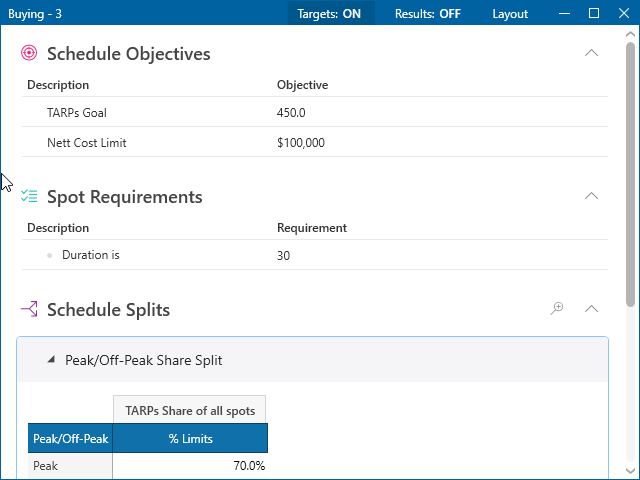Image resolution: width=640 pixels, height=480 pixels.
Task: Click the scrollbar down arrow
Action: 631,471
